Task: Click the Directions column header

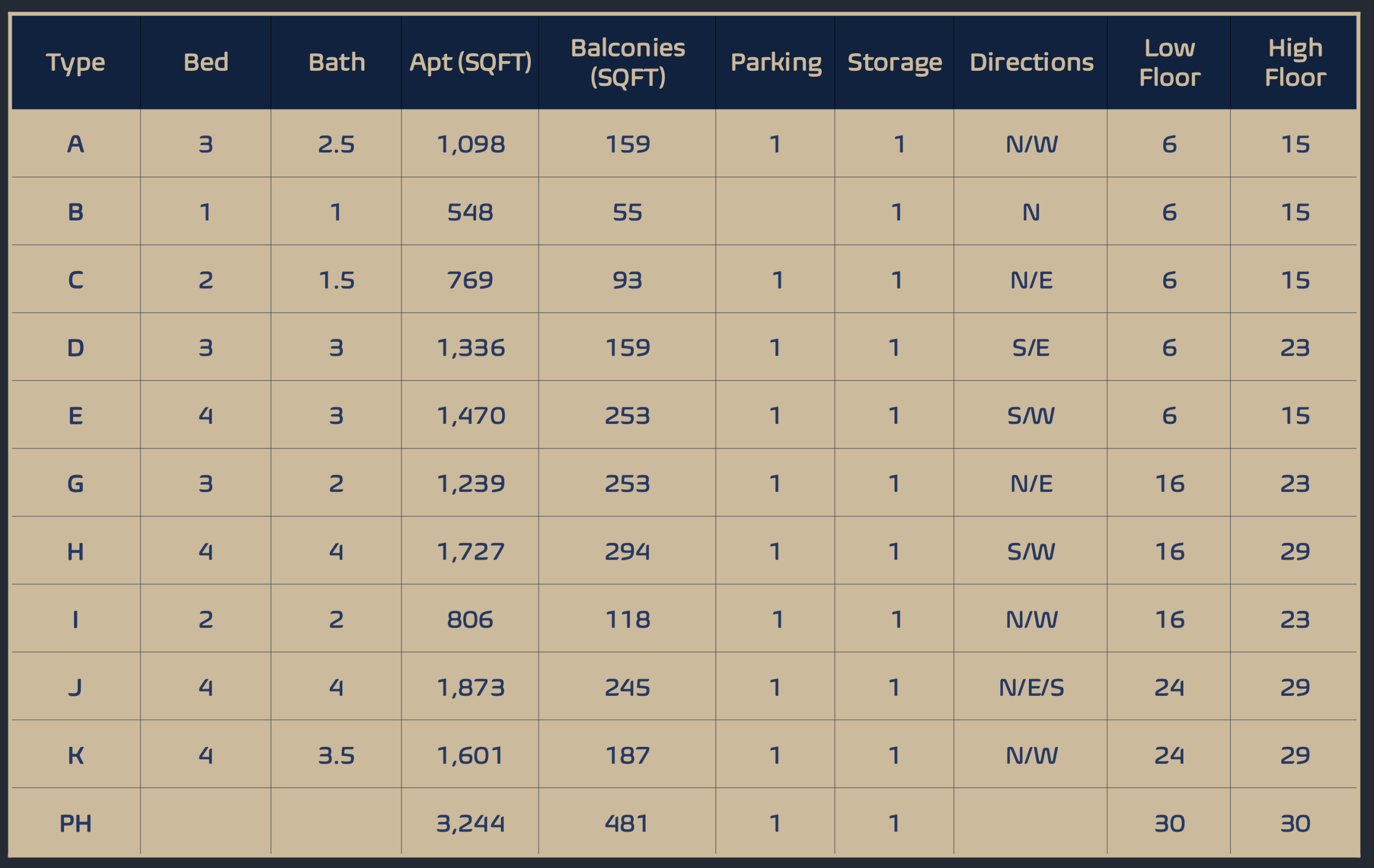Action: (x=1031, y=62)
